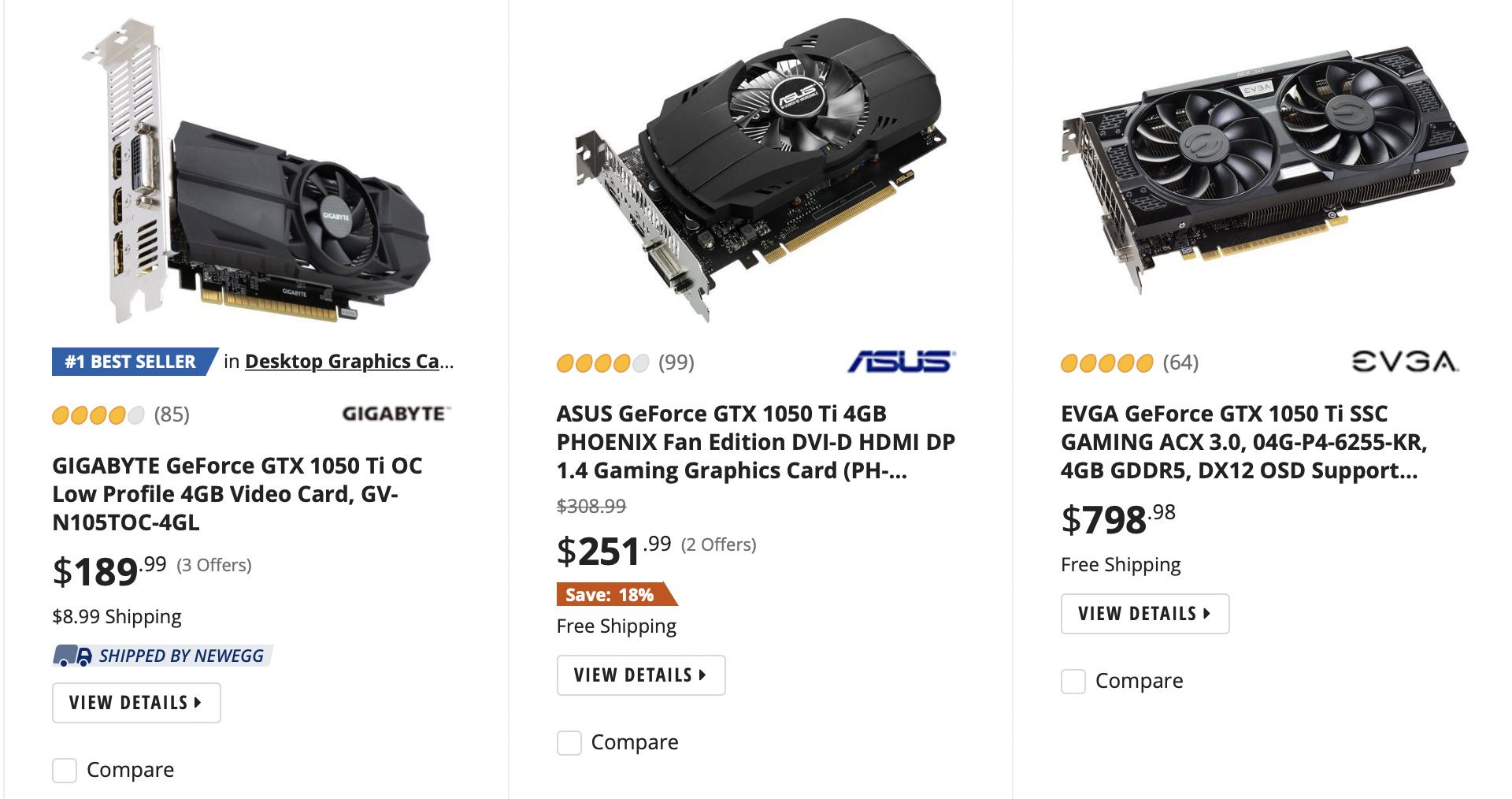Viewport: 1512px width, 799px height.
Task: Check Compare for the GIGABYTE card
Action: 64,771
